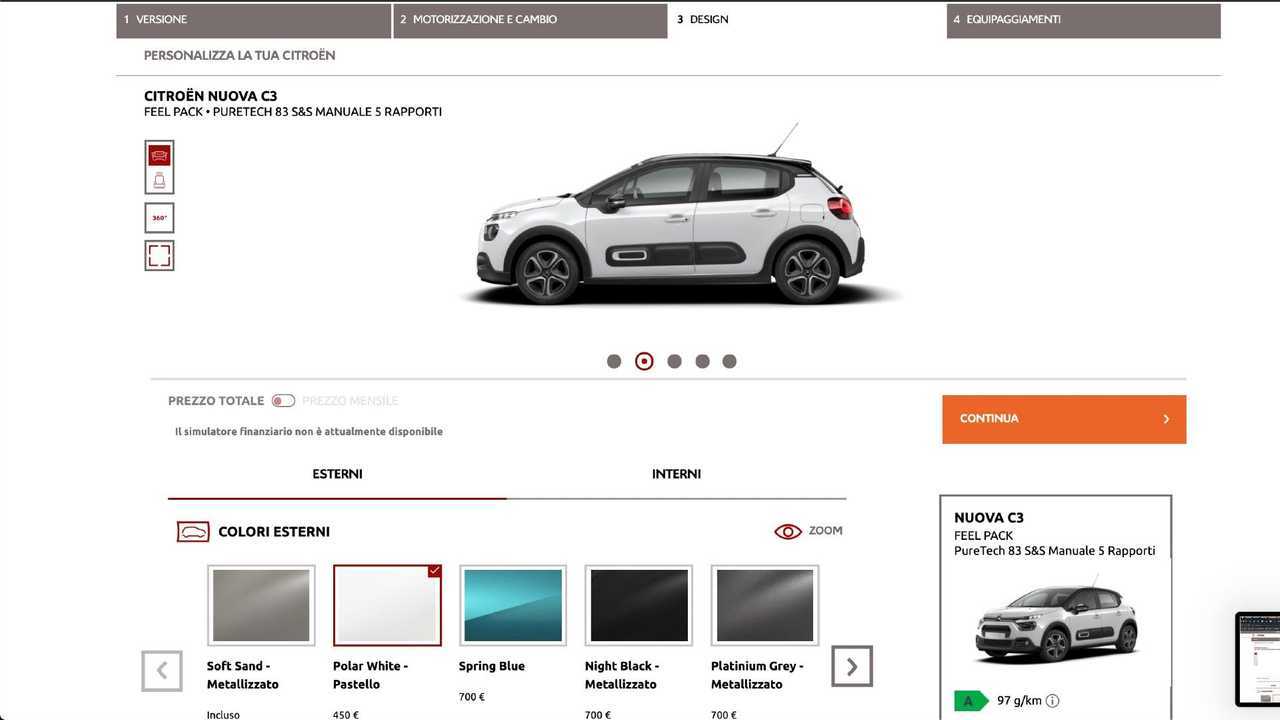This screenshot has height=720, width=1280.
Task: Choose Platinium Grey metallic color swatch
Action: point(765,605)
